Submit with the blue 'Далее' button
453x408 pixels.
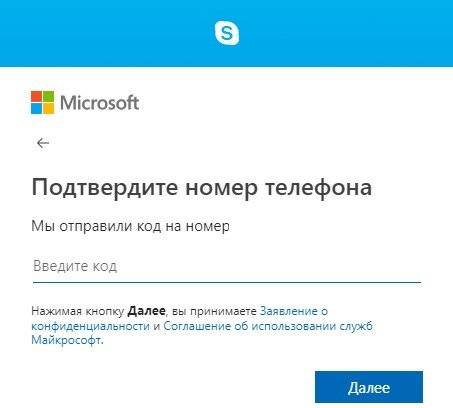tap(369, 387)
